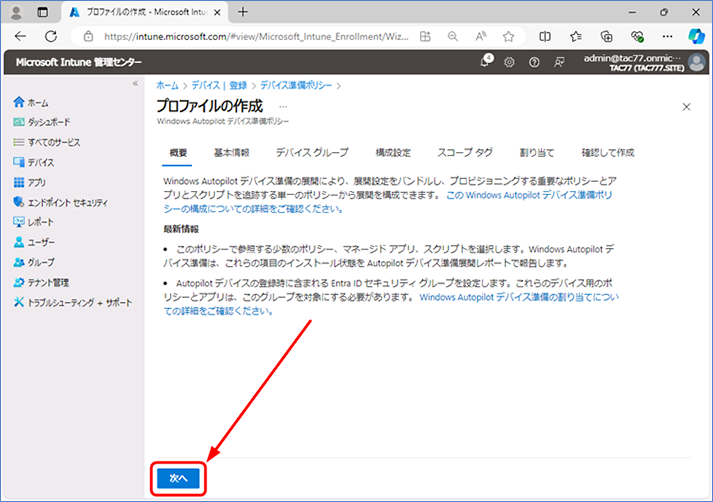This screenshot has width=713, height=502.
Task: Click the 次へ button
Action: click(178, 478)
